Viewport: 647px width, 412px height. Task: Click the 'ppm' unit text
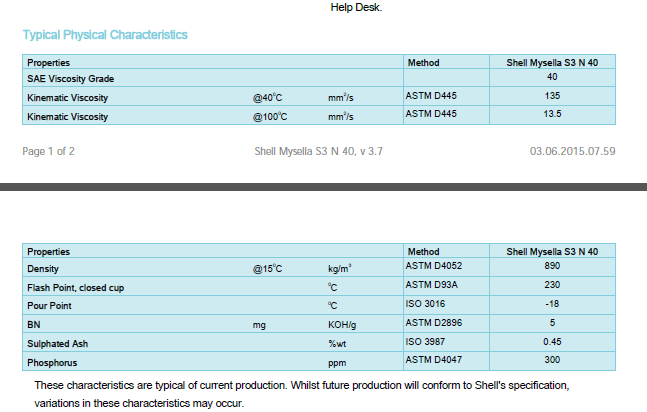point(337,363)
